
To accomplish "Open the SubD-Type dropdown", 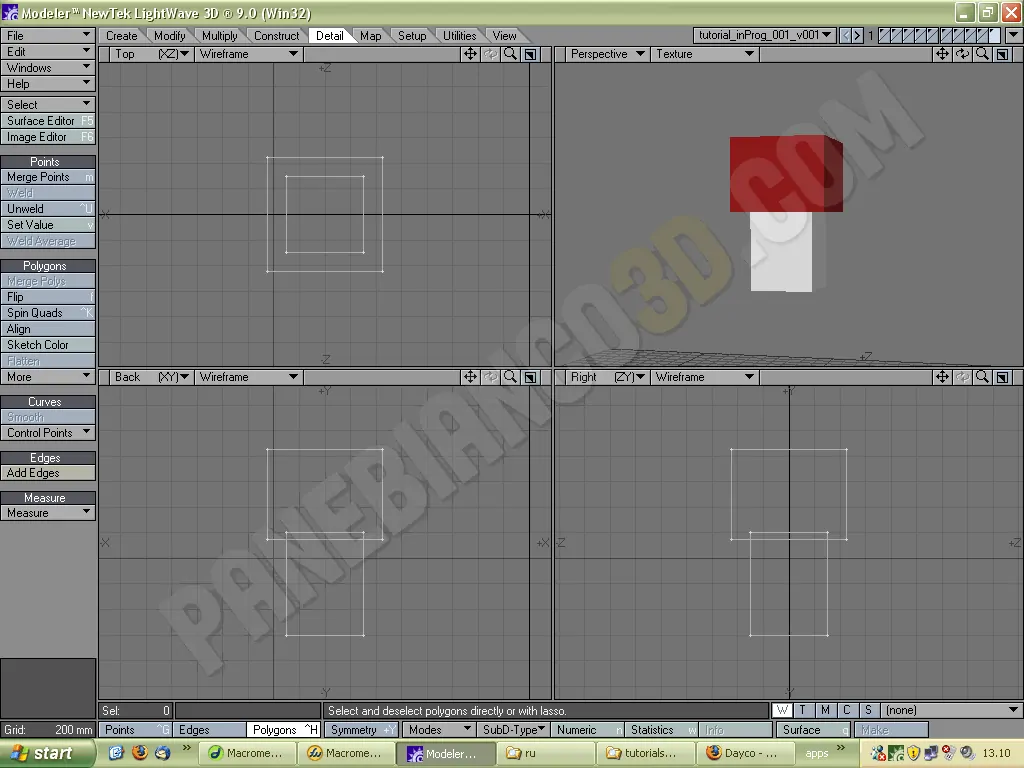I will tap(513, 729).
